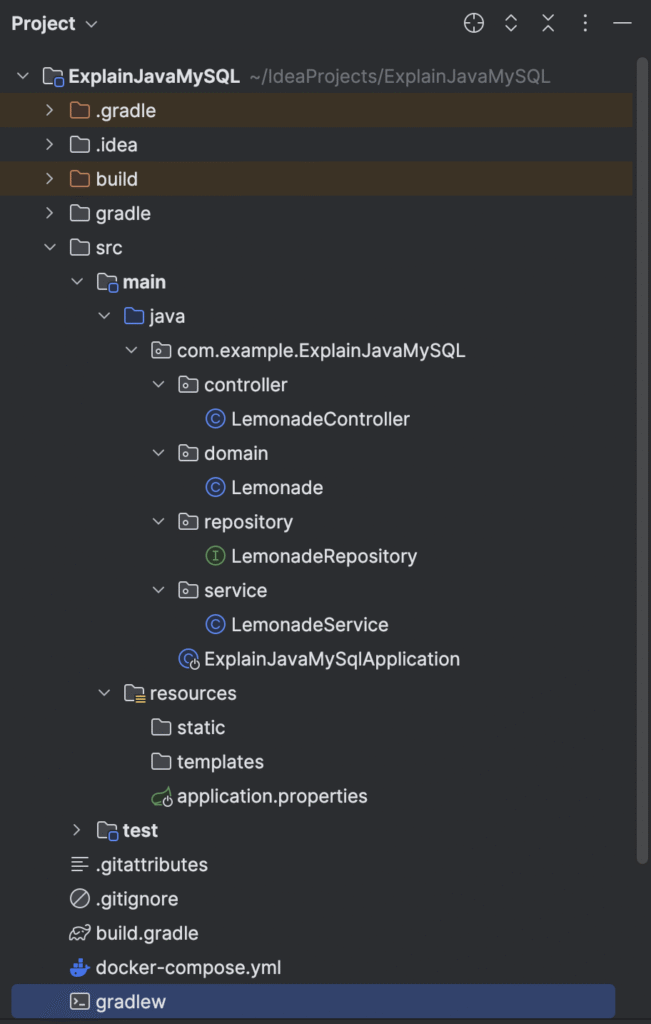
Task: Expand the .idea folder
Action: tap(50, 144)
